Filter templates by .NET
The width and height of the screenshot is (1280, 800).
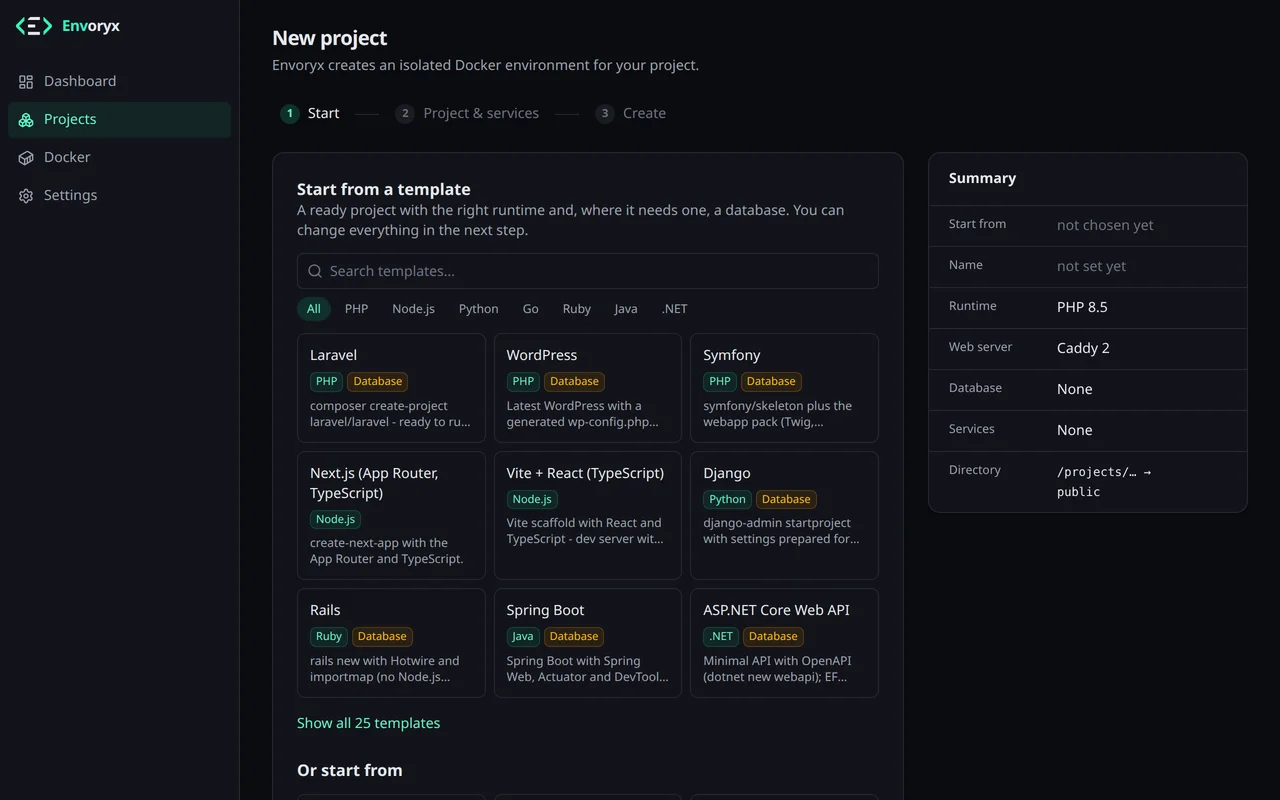tap(675, 309)
